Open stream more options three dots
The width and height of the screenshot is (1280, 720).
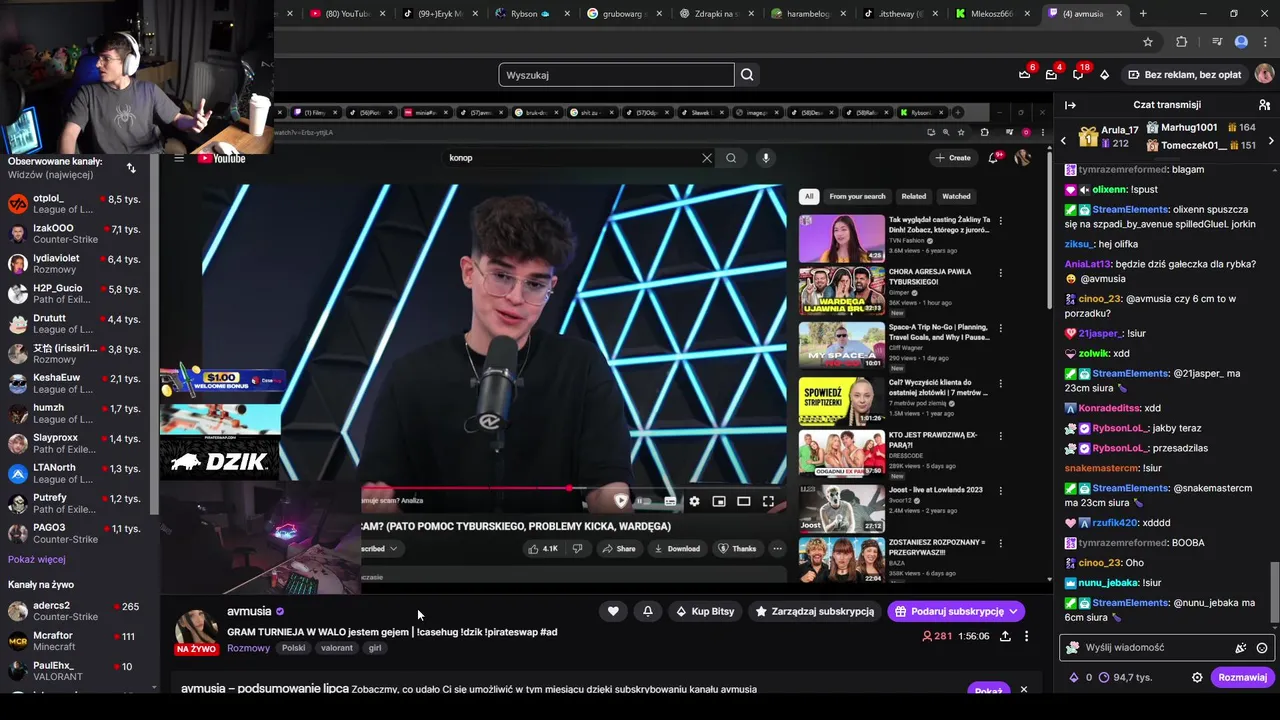(x=1026, y=636)
